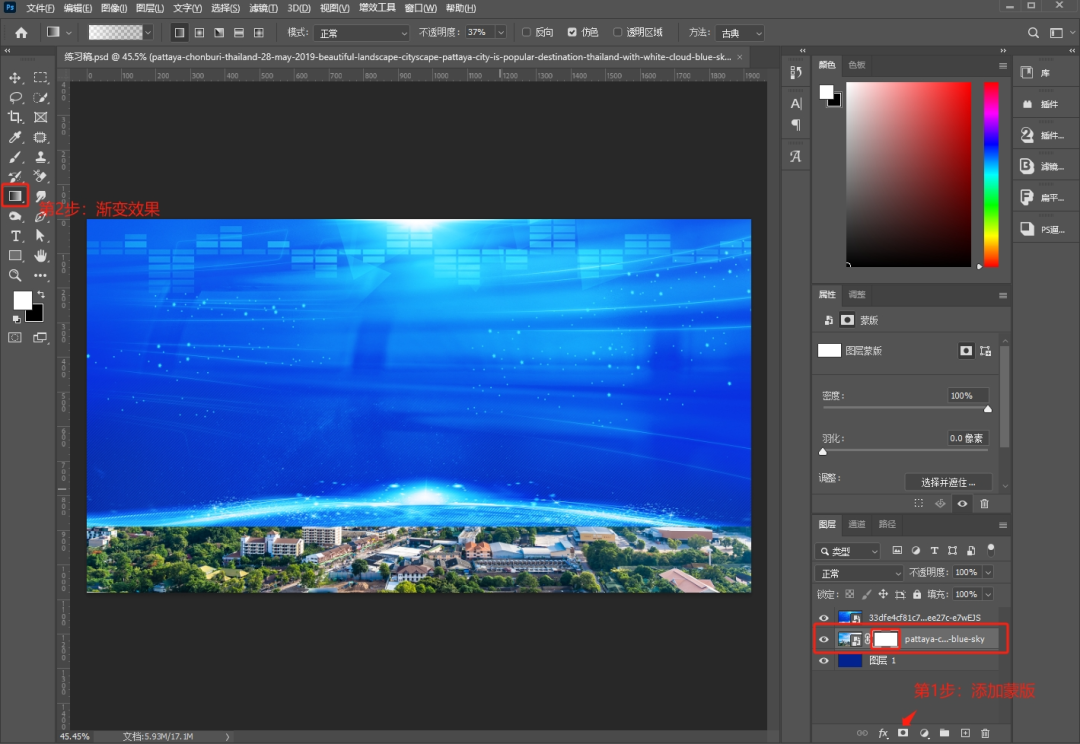Open the 图像(I) menu

[x=114, y=8]
